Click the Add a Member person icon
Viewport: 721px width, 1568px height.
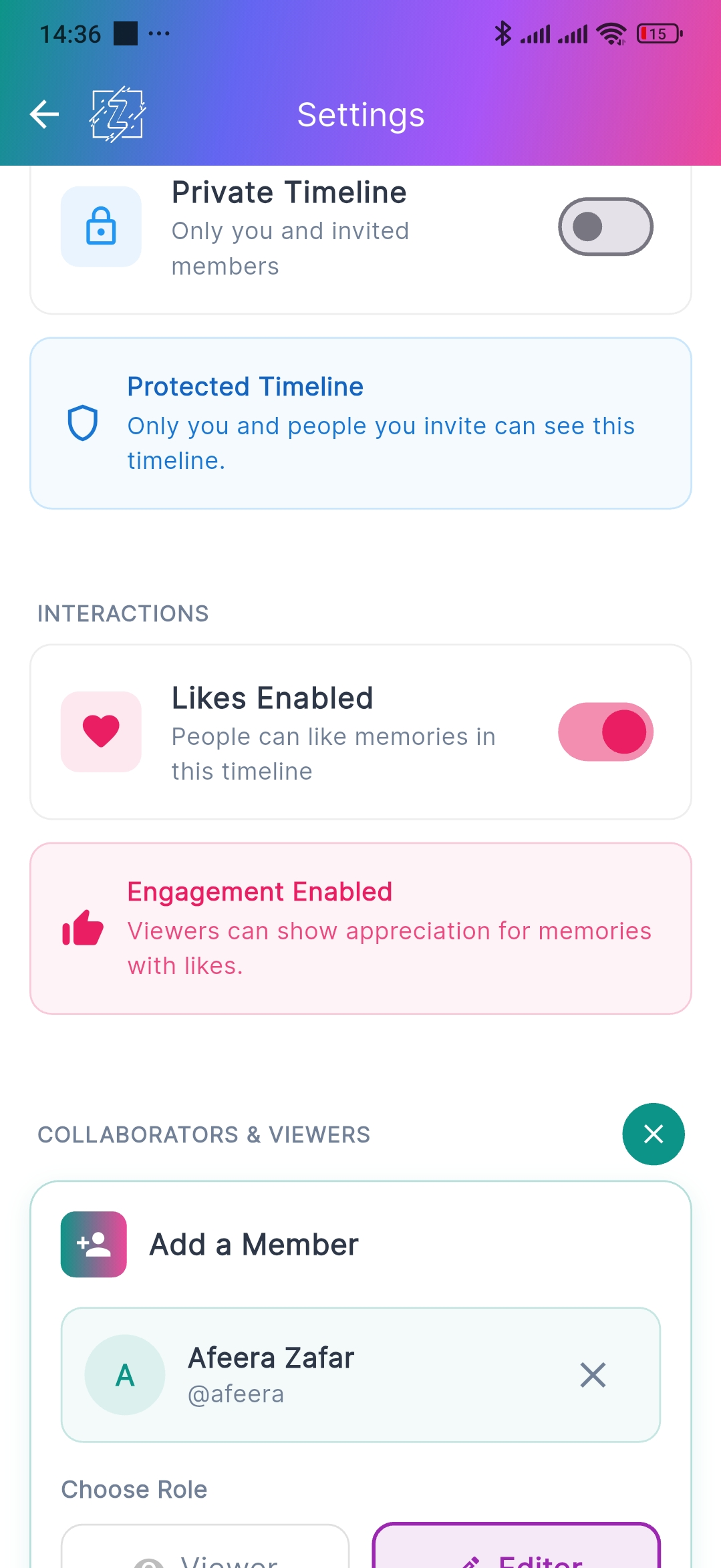coord(93,1243)
